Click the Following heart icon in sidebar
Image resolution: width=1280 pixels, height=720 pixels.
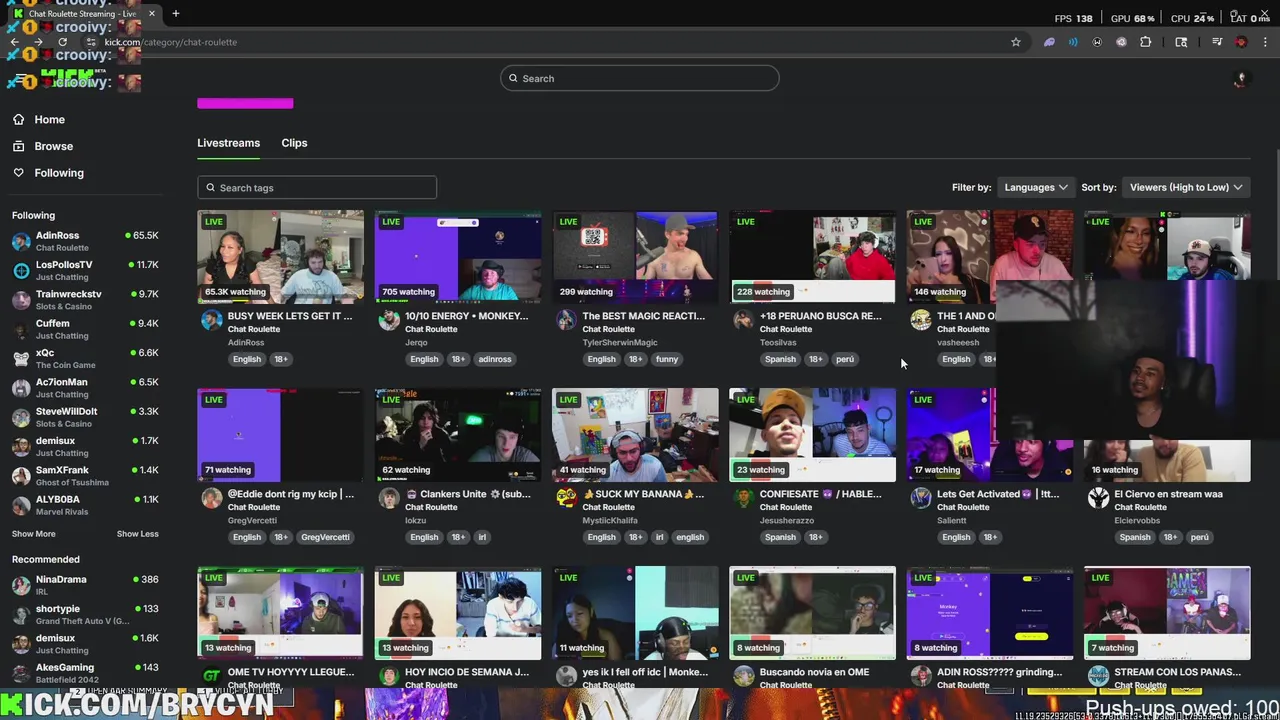point(18,173)
